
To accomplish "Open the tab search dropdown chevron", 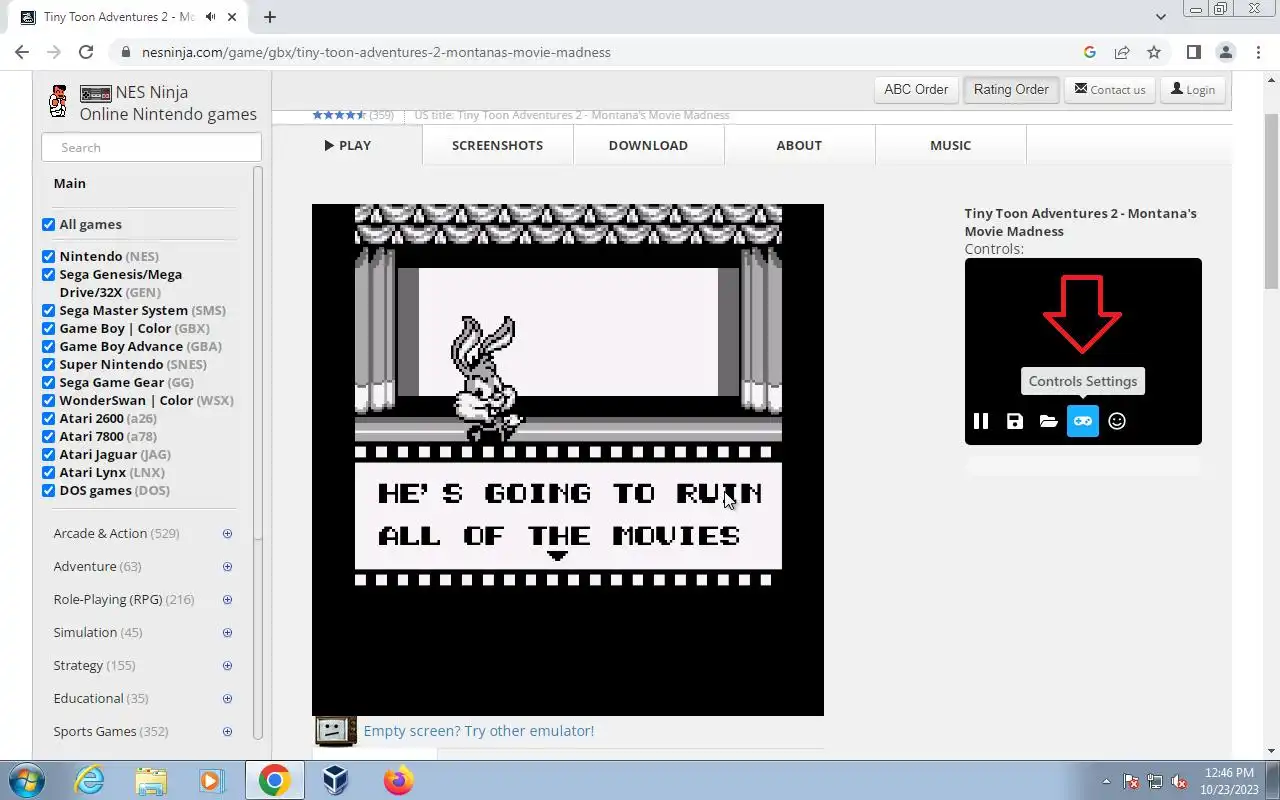I will point(1160,17).
